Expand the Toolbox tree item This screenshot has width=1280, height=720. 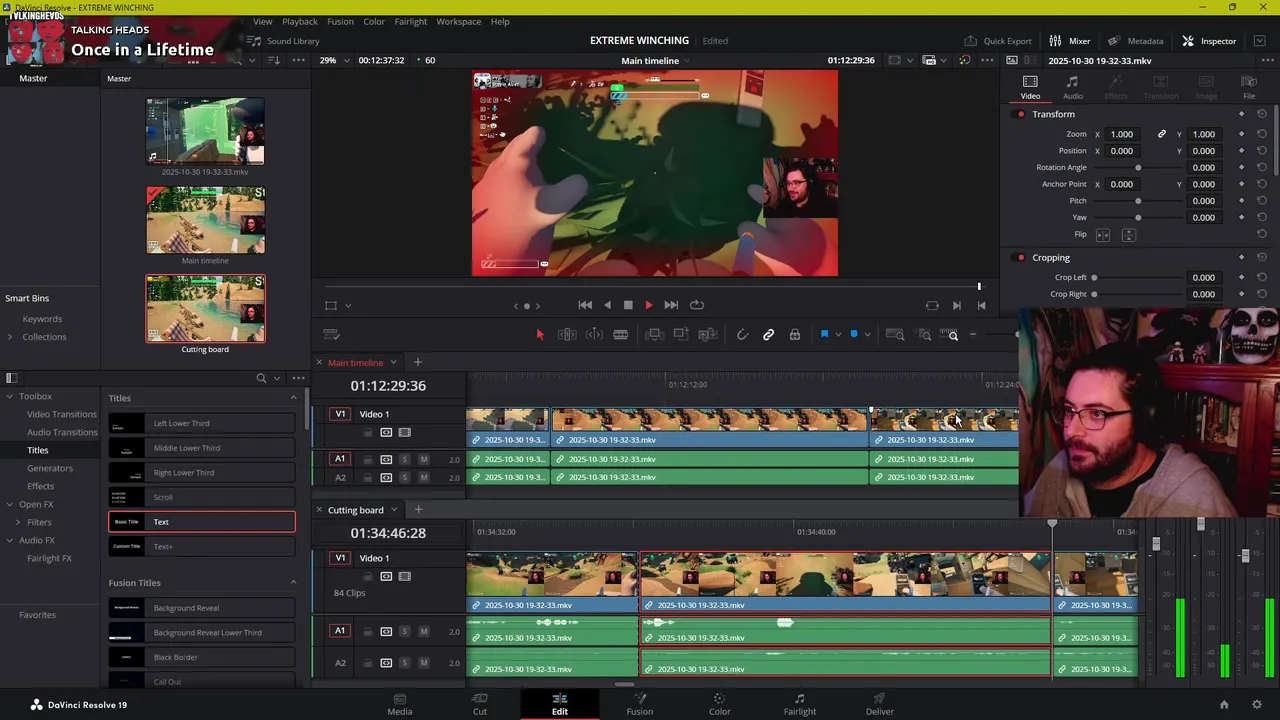pos(9,397)
